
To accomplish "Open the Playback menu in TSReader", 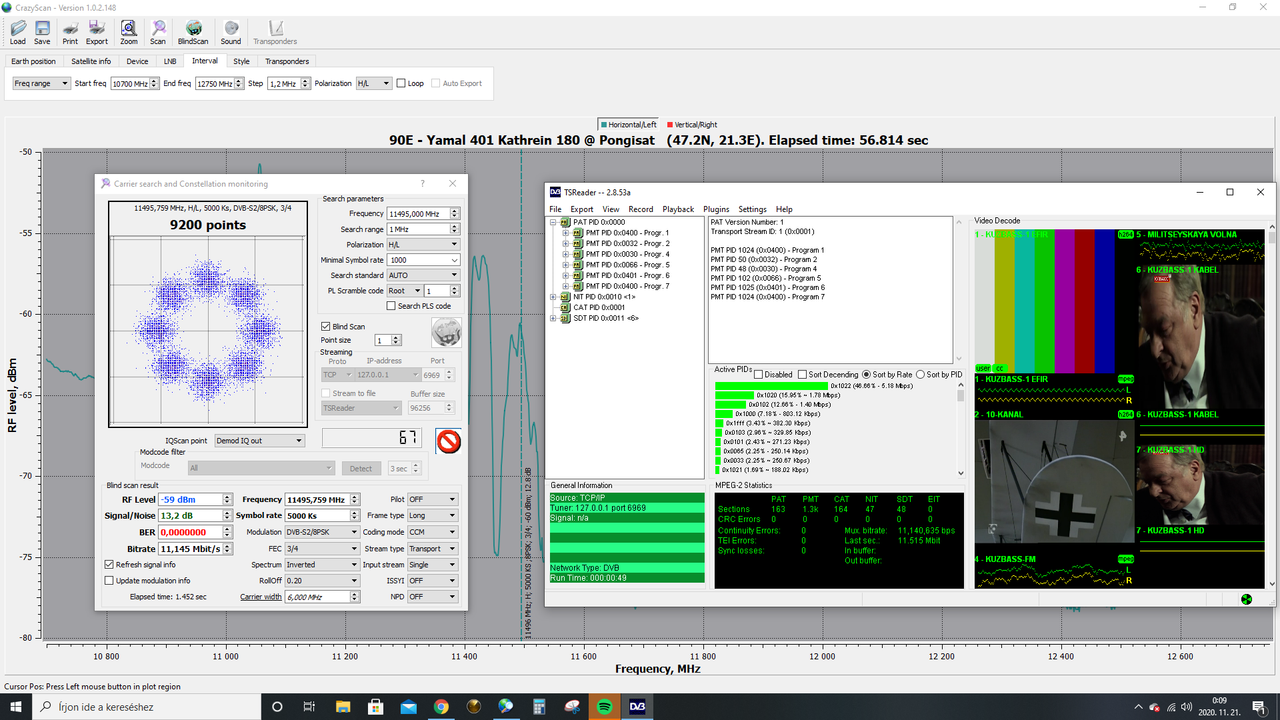I will point(678,209).
